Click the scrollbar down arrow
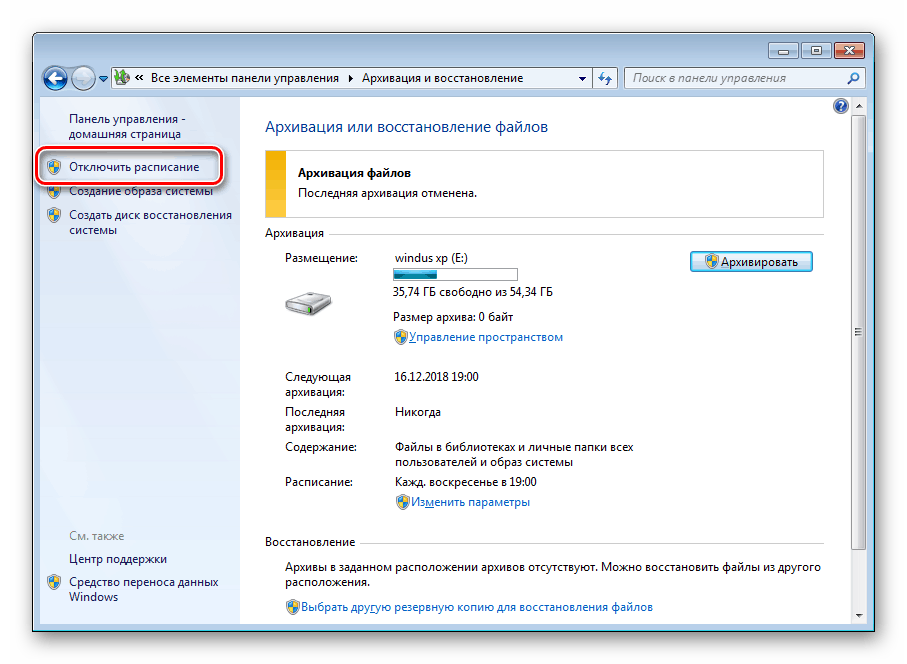 pyautogui.click(x=859, y=615)
